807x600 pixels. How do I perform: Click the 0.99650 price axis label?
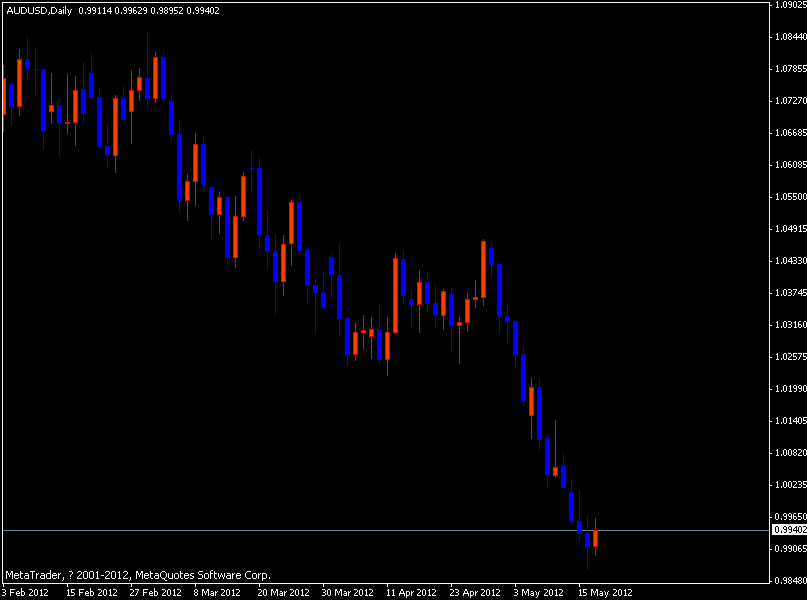pos(791,517)
